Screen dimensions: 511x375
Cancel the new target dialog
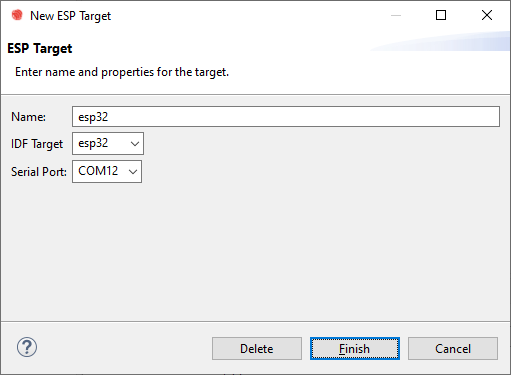tap(453, 349)
